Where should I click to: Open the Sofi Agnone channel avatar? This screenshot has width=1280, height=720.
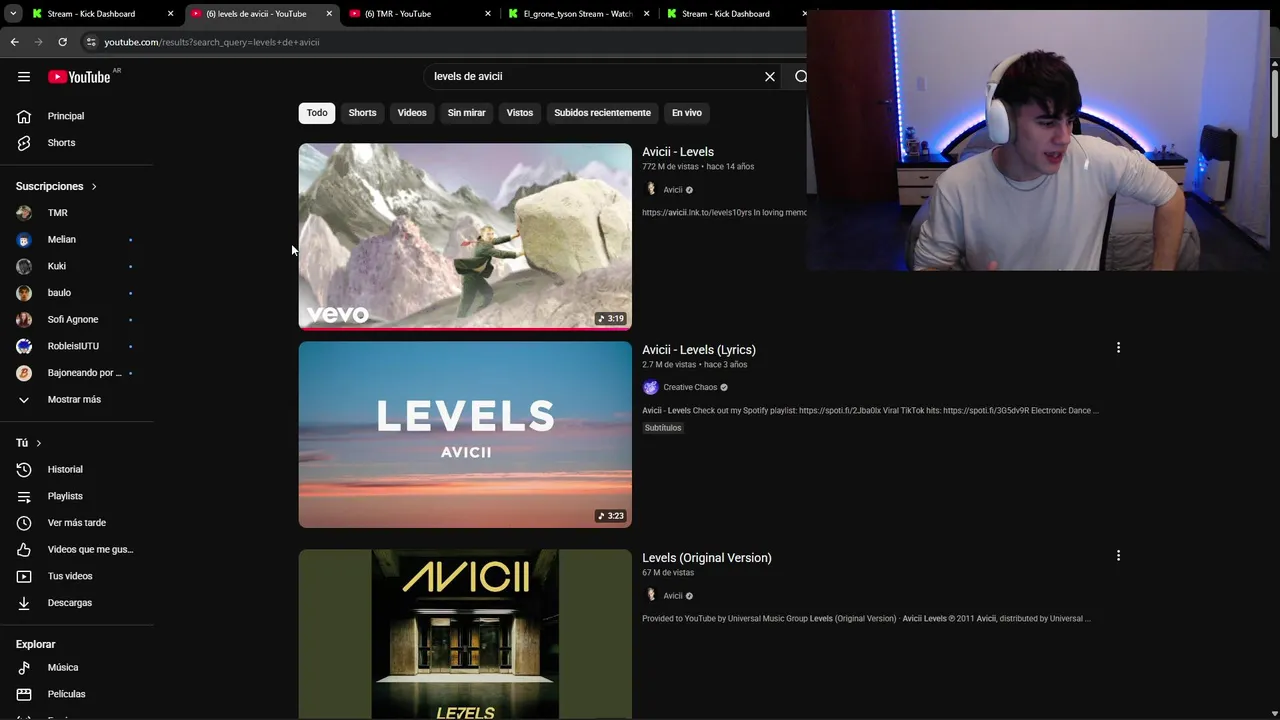pyautogui.click(x=24, y=319)
